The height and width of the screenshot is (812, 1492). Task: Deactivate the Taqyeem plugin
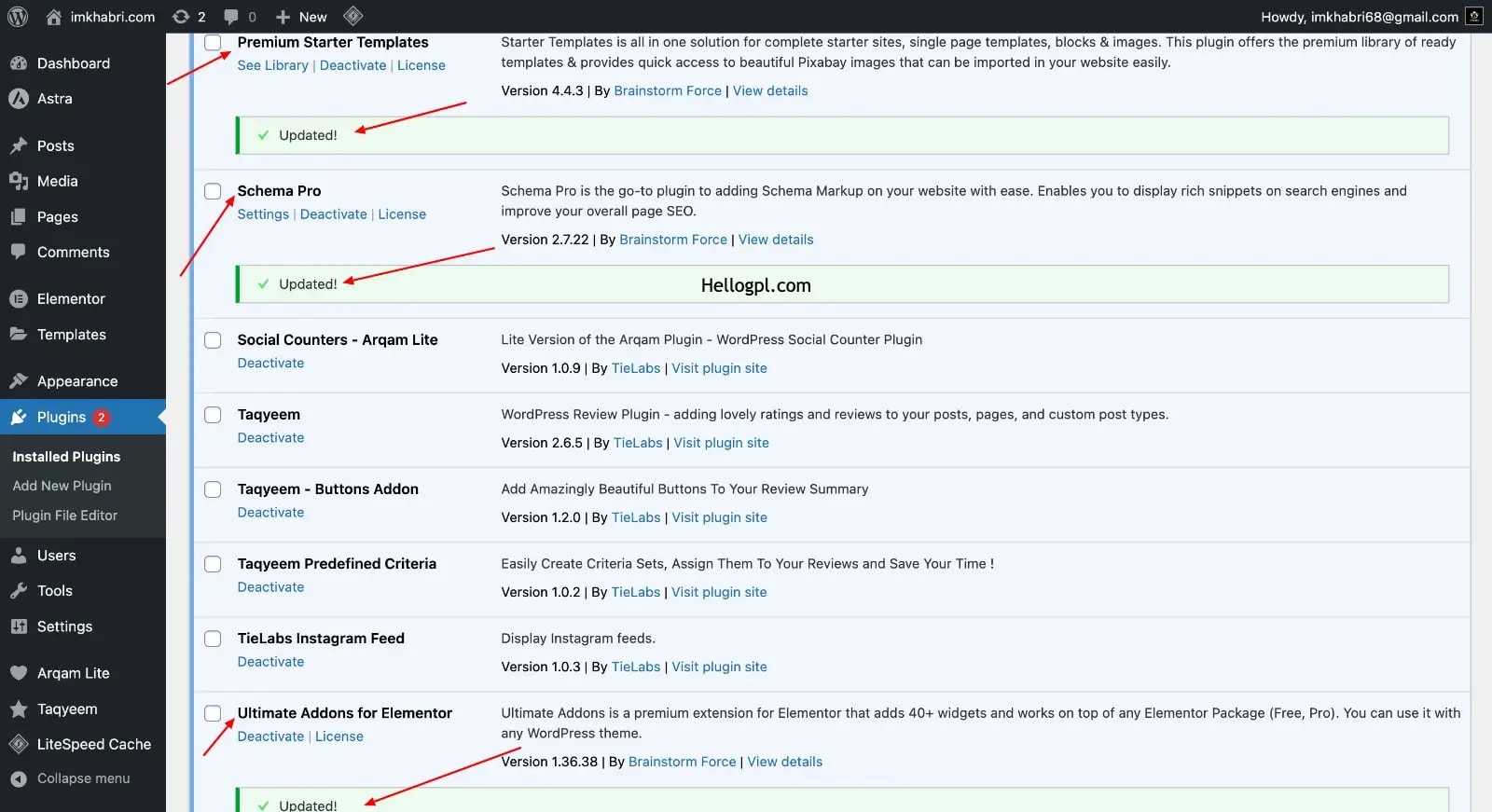pos(270,438)
